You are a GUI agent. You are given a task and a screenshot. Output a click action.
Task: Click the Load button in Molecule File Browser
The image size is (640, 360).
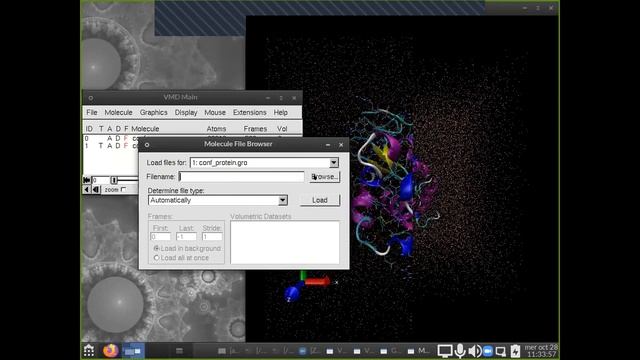[320, 200]
